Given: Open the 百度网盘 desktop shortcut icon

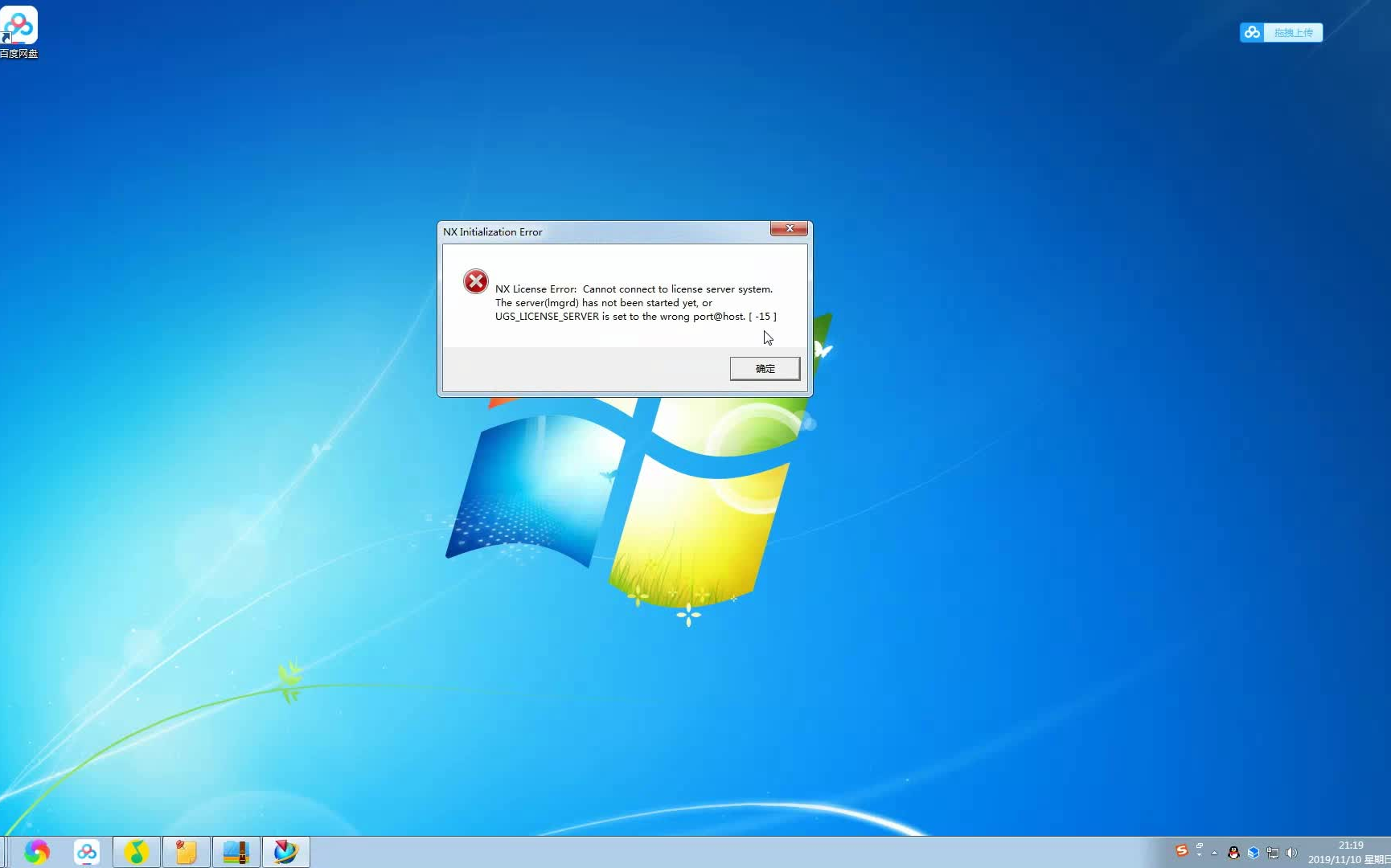Looking at the screenshot, I should pyautogui.click(x=19, y=32).
